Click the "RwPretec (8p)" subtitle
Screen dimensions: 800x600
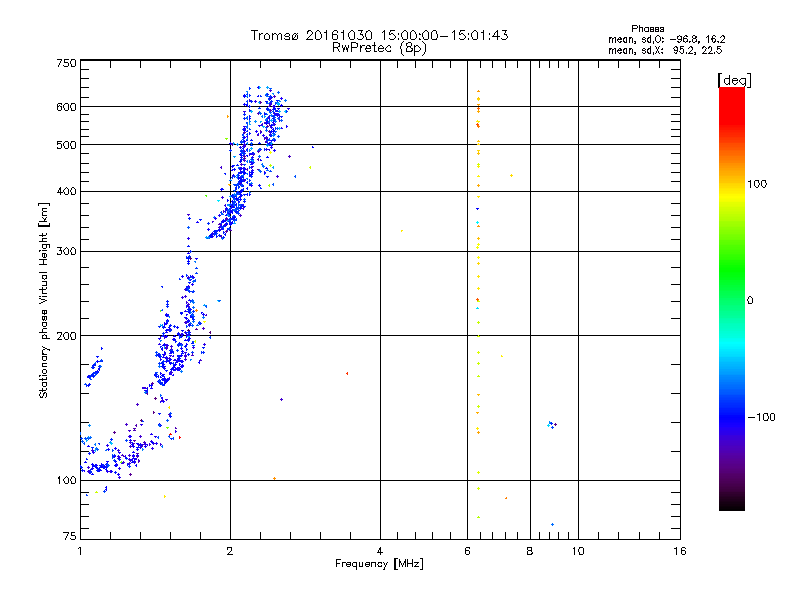tap(379, 48)
